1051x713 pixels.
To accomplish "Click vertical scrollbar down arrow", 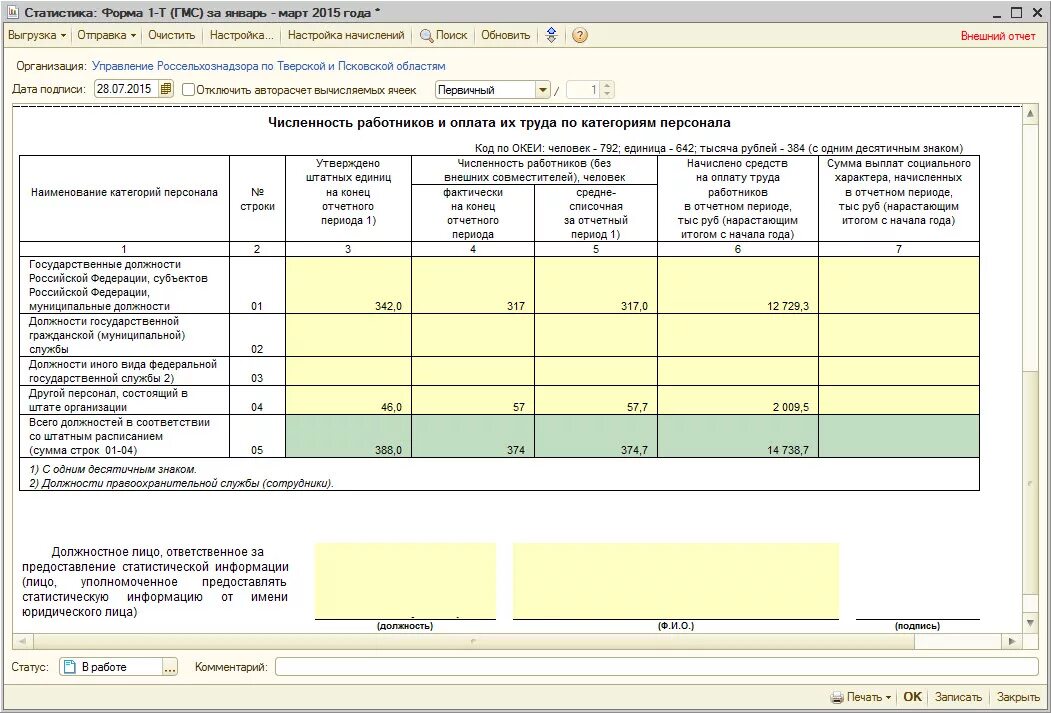I will (1030, 624).
